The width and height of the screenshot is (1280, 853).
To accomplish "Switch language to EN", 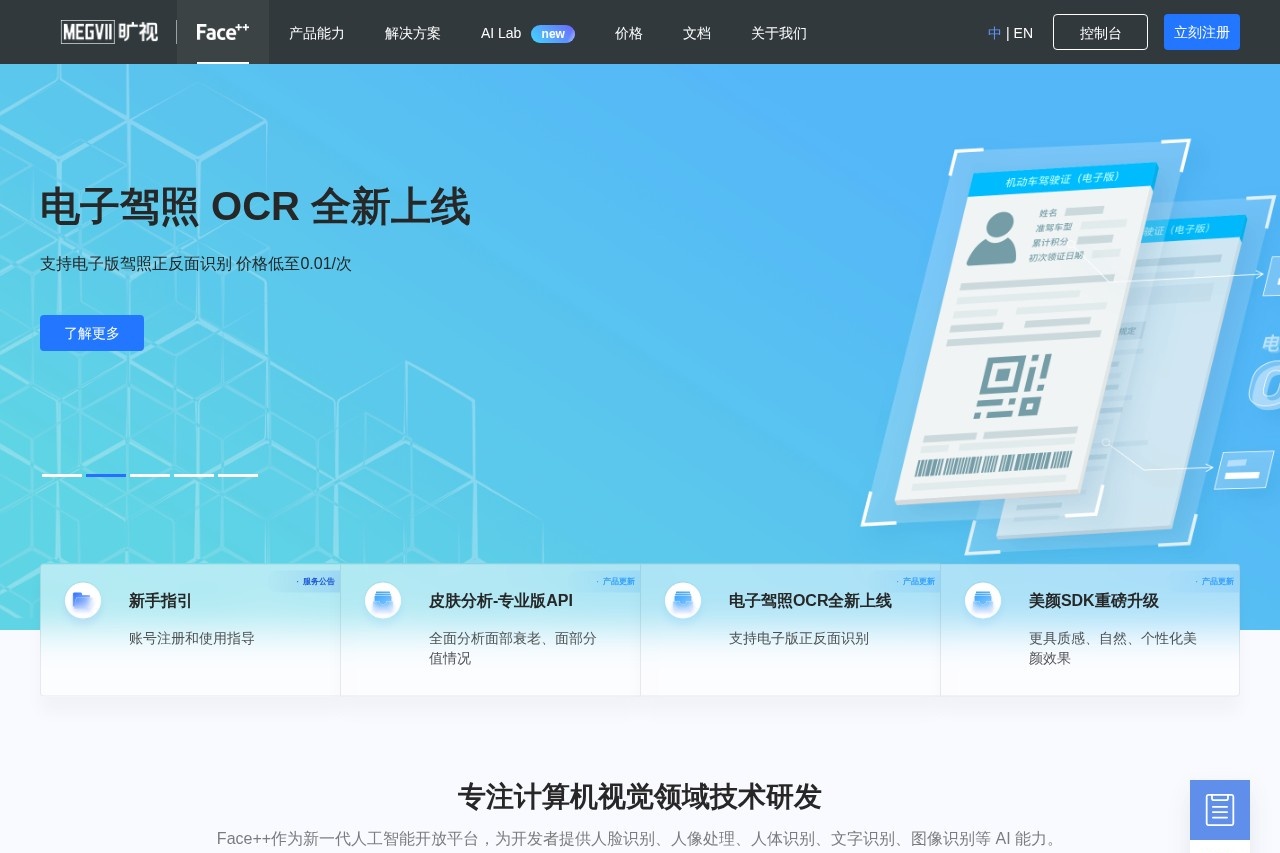I will [x=1023, y=33].
